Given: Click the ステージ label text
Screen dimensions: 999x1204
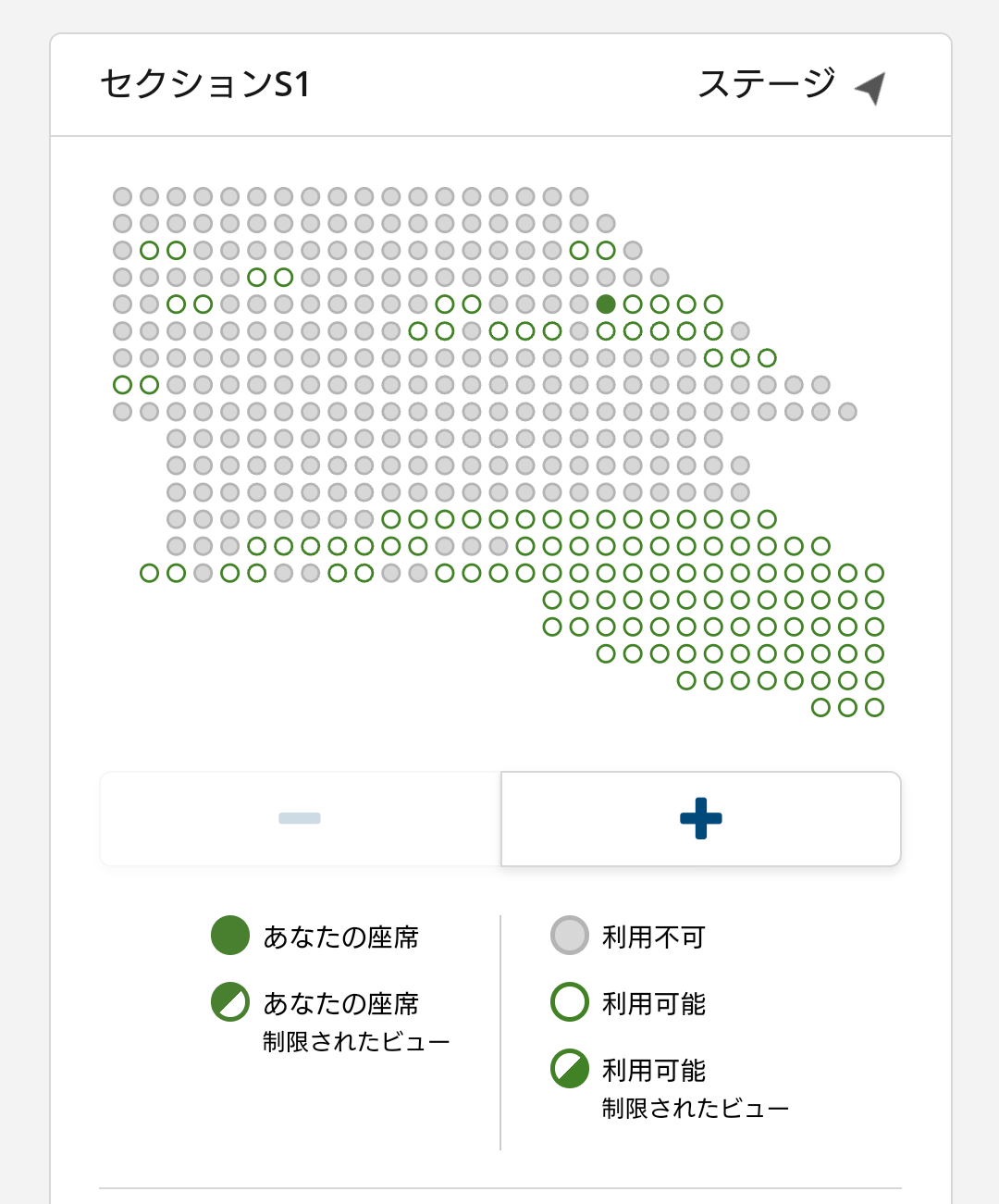Looking at the screenshot, I should point(767,83).
